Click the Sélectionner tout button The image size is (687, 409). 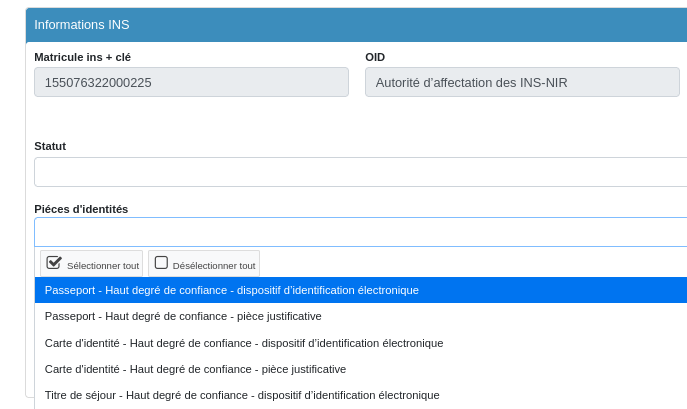(x=92, y=263)
